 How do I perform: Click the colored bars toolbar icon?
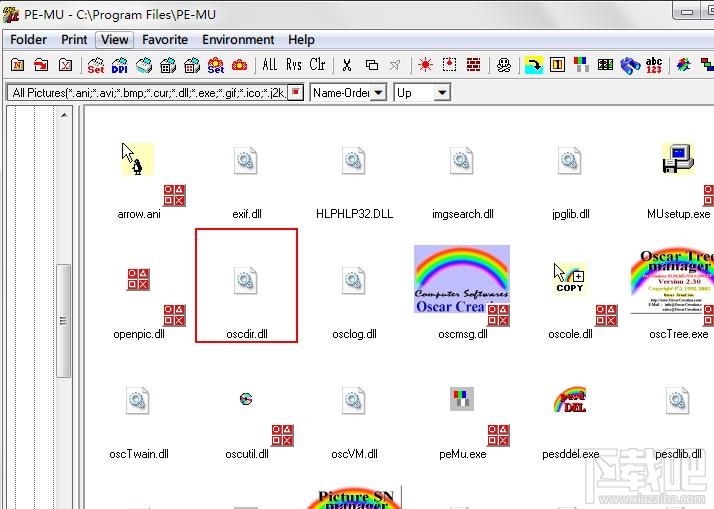pyautogui.click(x=581, y=65)
